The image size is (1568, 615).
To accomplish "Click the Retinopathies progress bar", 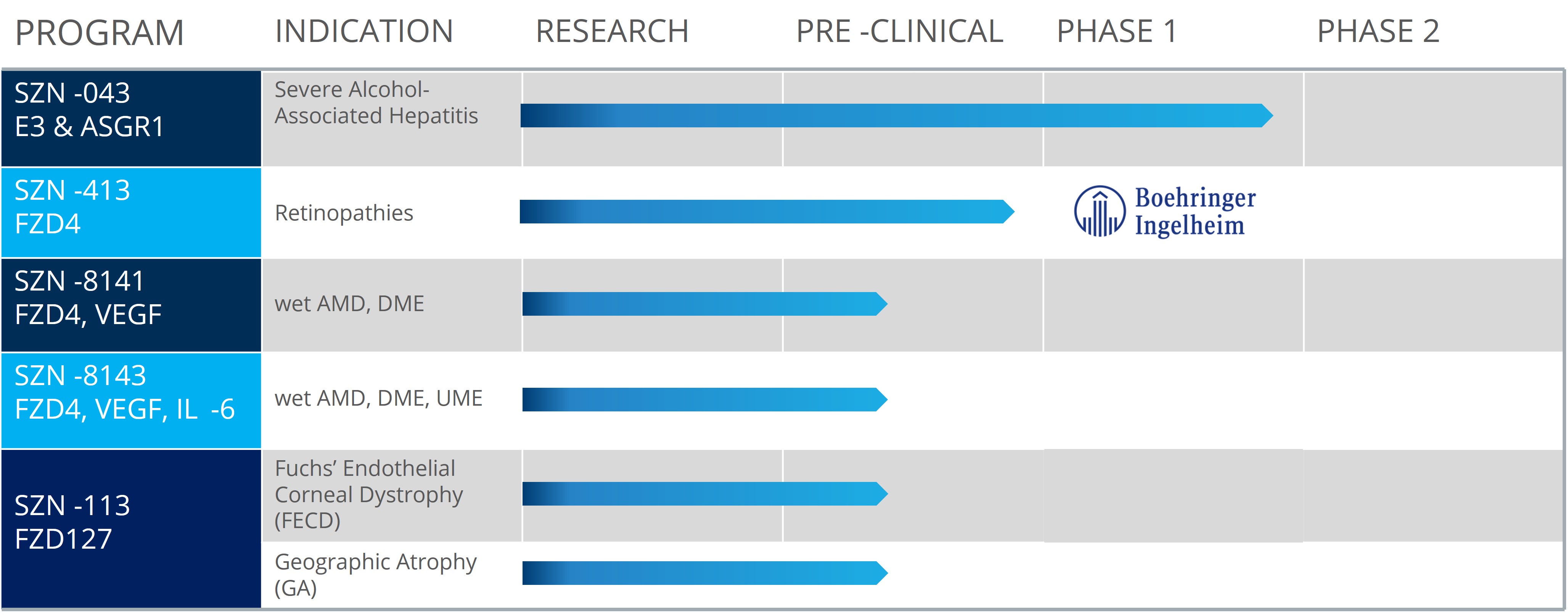I will coord(766,212).
